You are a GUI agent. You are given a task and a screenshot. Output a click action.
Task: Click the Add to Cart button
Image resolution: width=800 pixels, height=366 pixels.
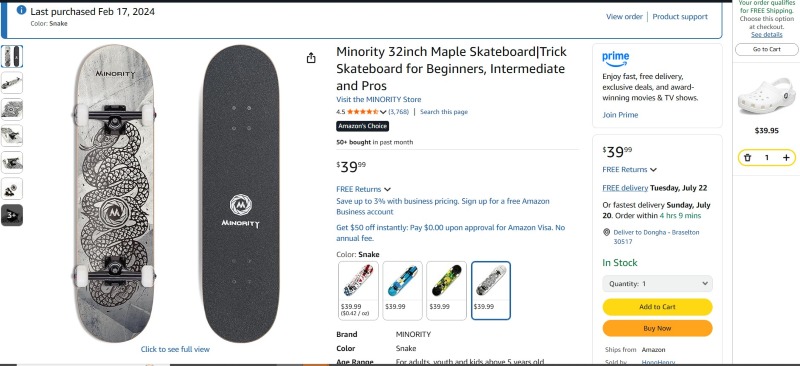657,307
